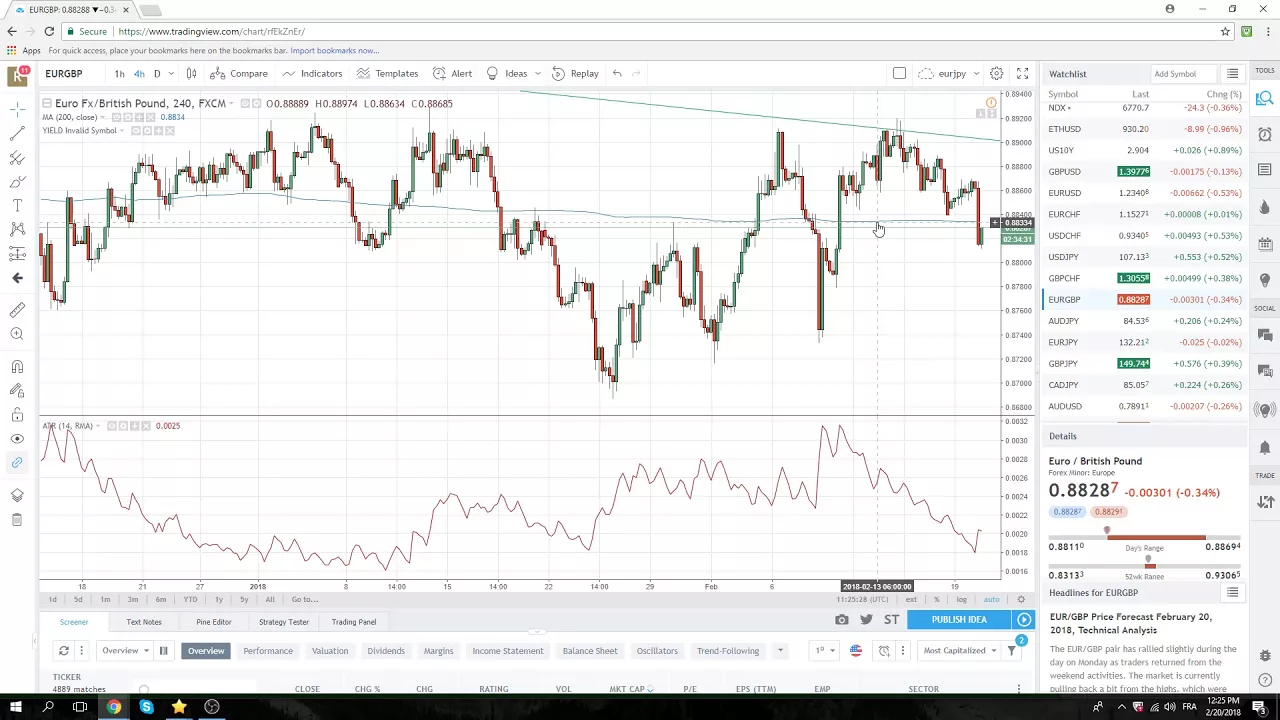Select the D daily timeframe

click(x=157, y=73)
